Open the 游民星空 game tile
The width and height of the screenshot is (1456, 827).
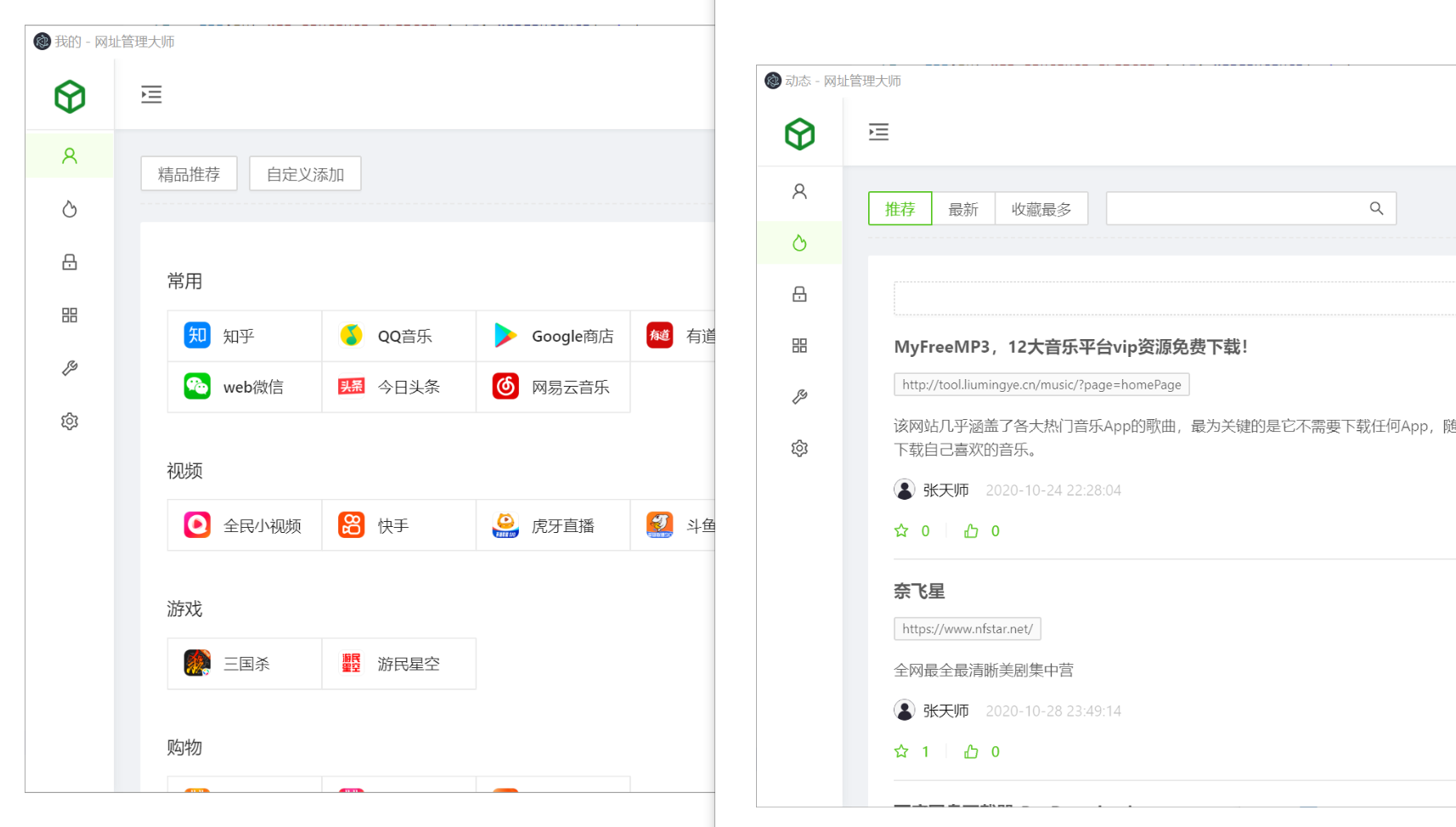(x=399, y=664)
